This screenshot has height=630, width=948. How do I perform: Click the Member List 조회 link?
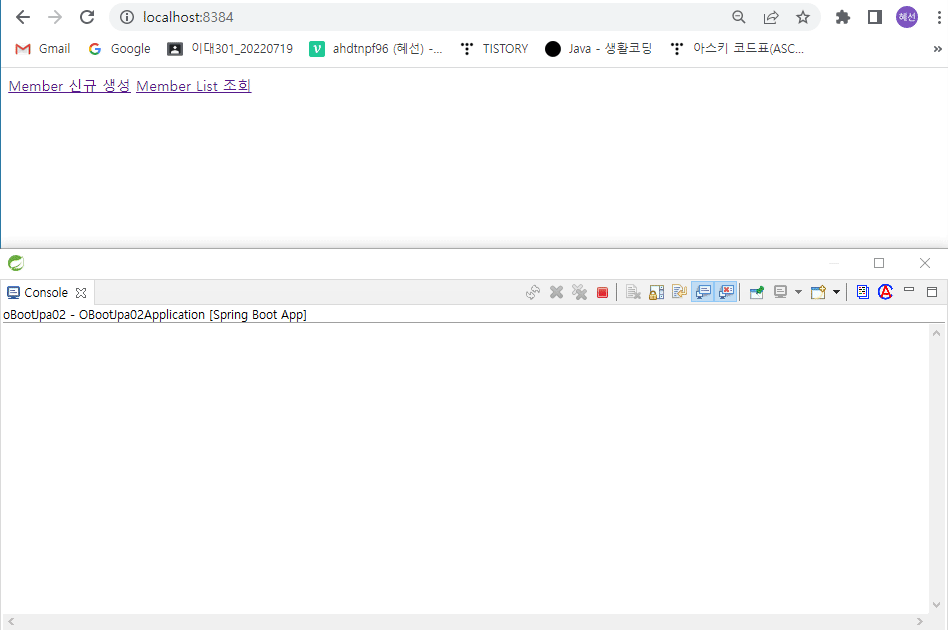pos(193,86)
